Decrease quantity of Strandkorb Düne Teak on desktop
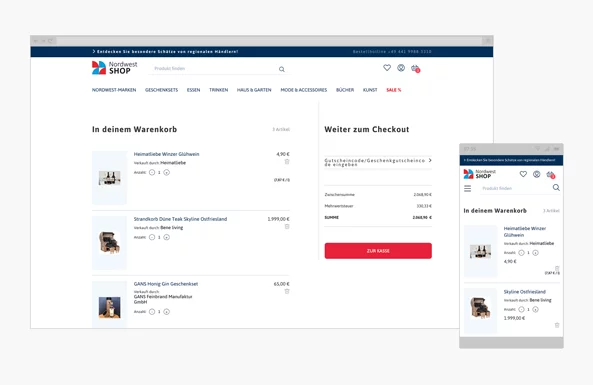The image size is (593, 385). 152,237
